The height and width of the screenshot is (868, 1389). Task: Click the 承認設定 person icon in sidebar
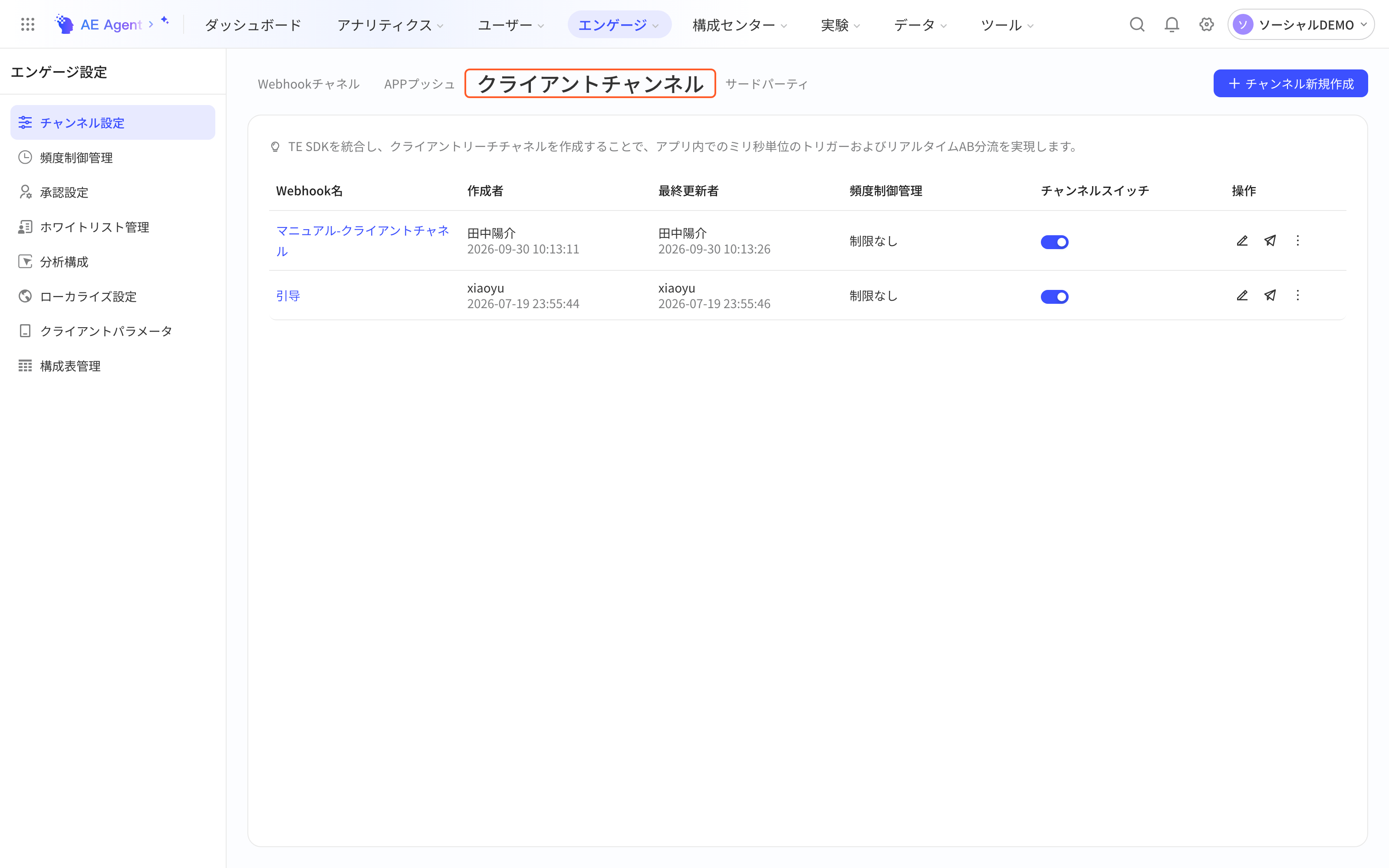click(25, 192)
